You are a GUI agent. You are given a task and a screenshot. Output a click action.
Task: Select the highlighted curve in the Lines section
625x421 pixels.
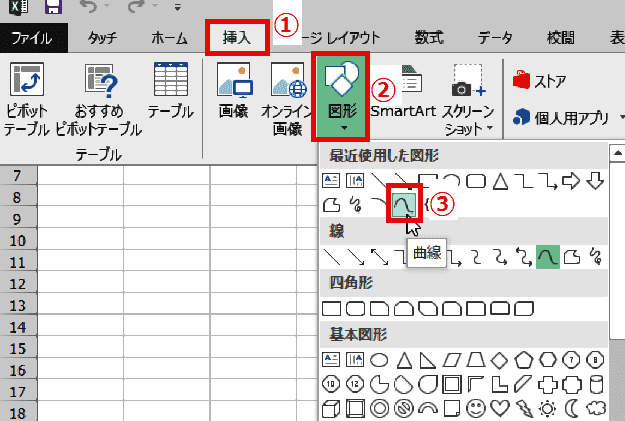[x=547, y=258]
